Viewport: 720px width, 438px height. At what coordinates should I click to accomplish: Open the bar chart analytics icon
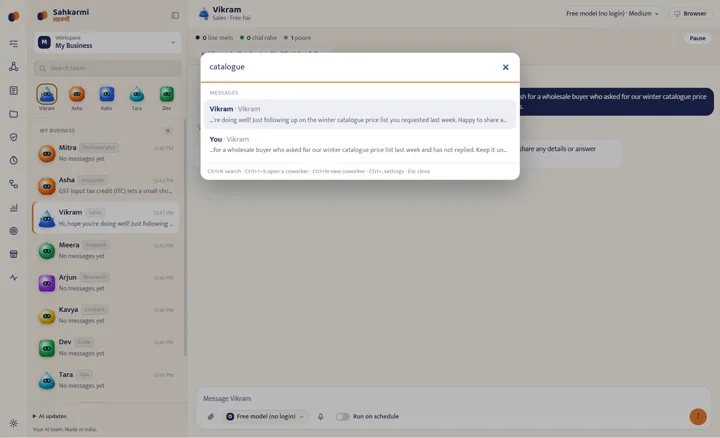(14, 208)
